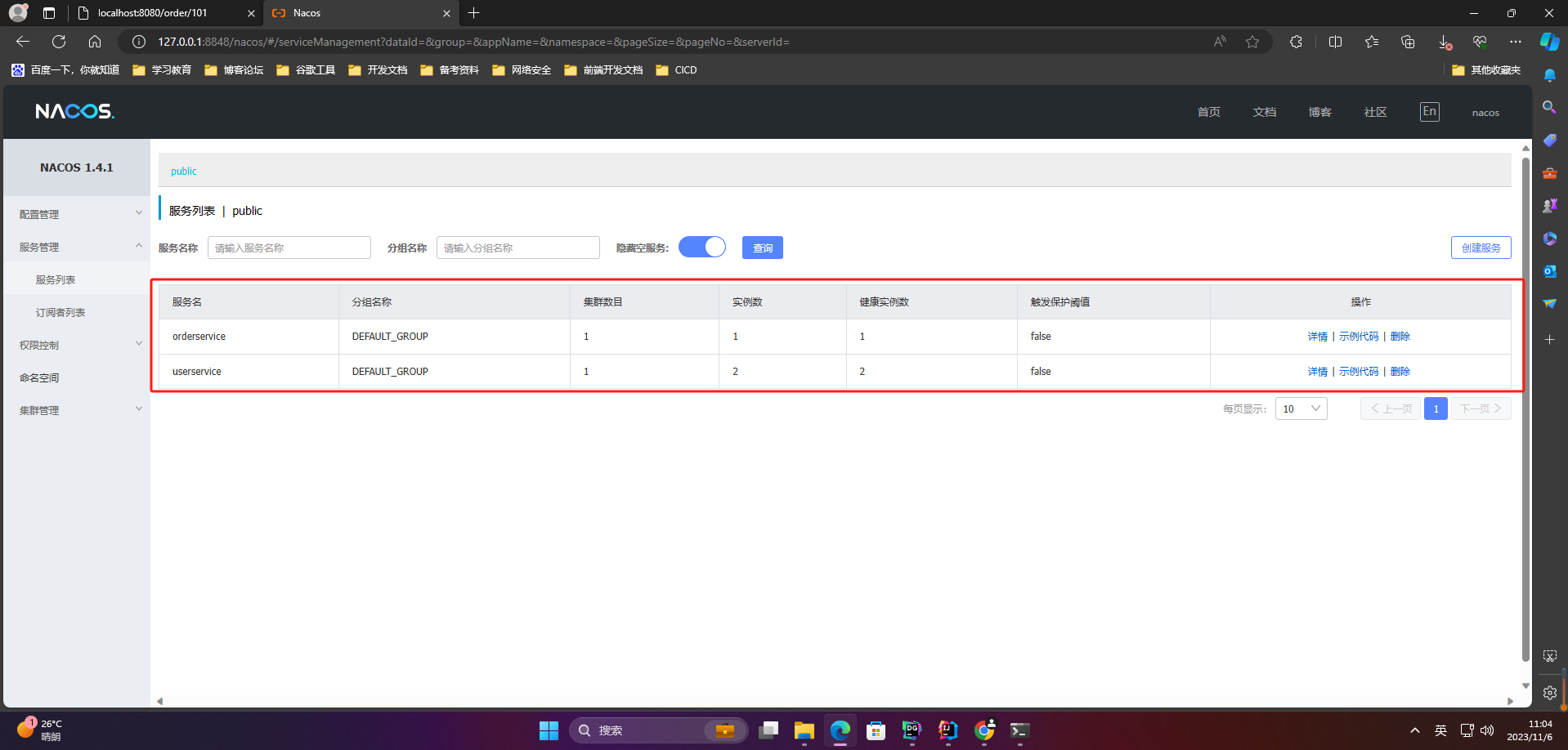Open browser settings and more menu
This screenshot has width=1568, height=750.
(1516, 42)
